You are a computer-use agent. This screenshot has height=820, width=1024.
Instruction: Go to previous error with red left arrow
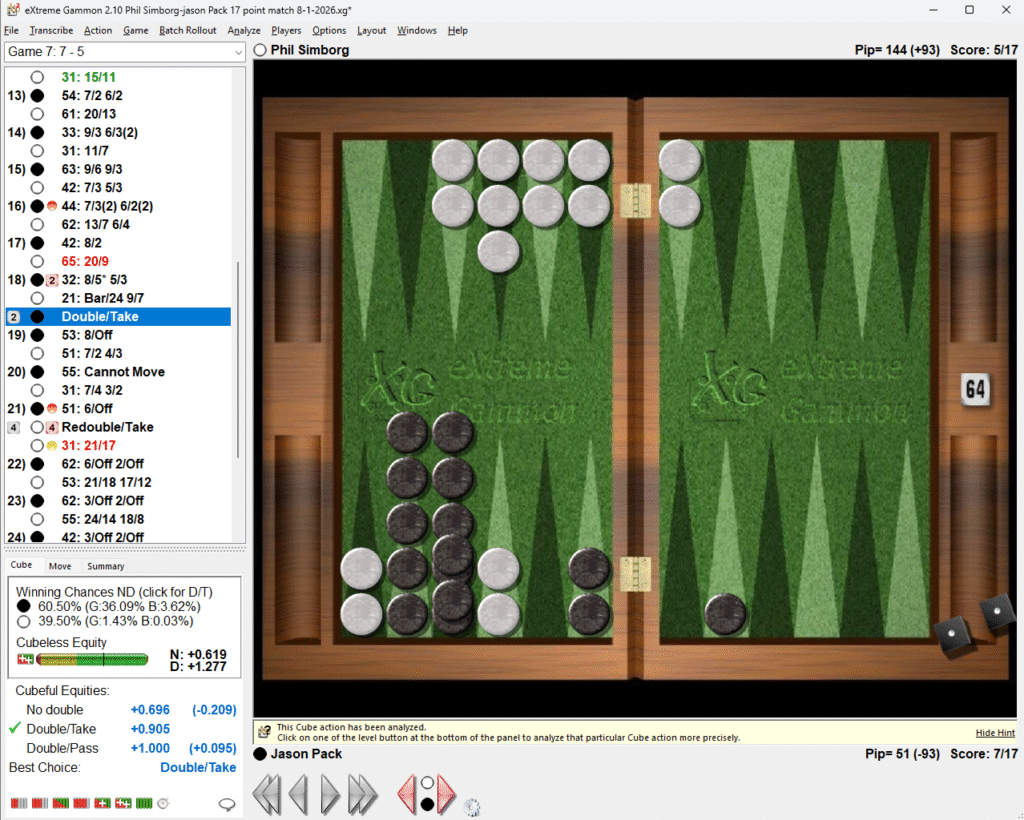(x=407, y=795)
